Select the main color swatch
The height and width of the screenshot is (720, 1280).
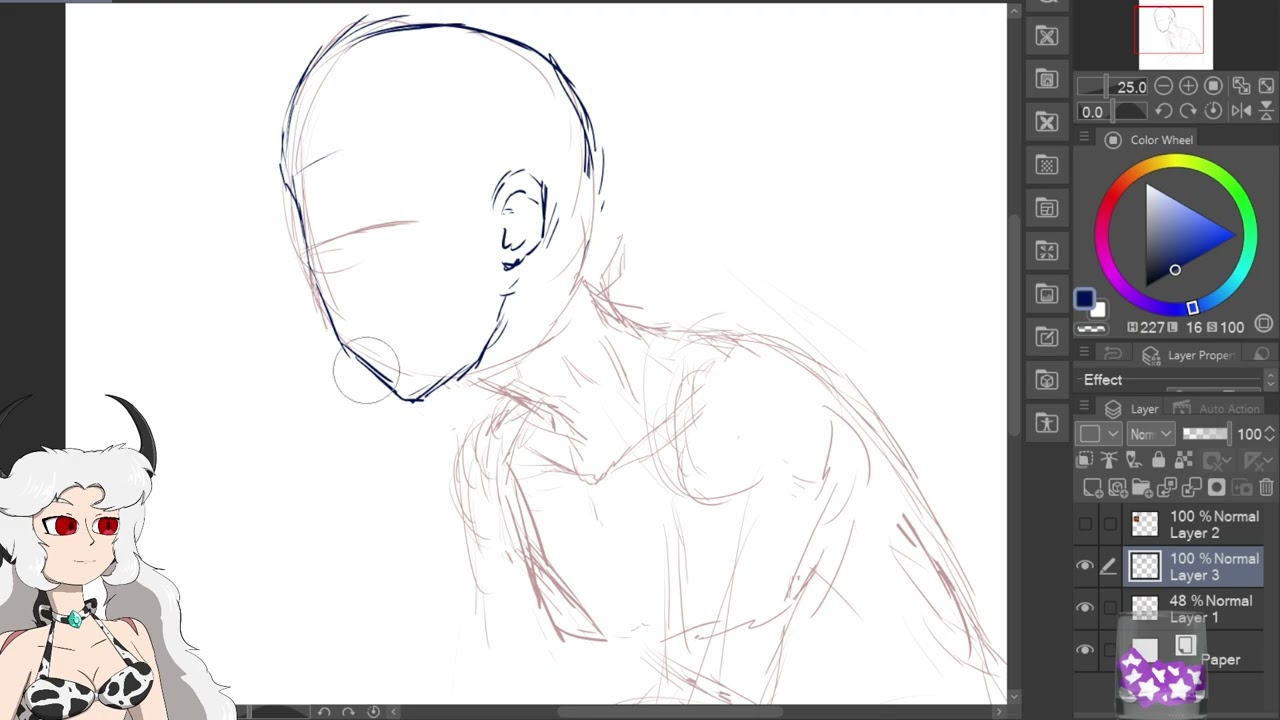[1084, 299]
